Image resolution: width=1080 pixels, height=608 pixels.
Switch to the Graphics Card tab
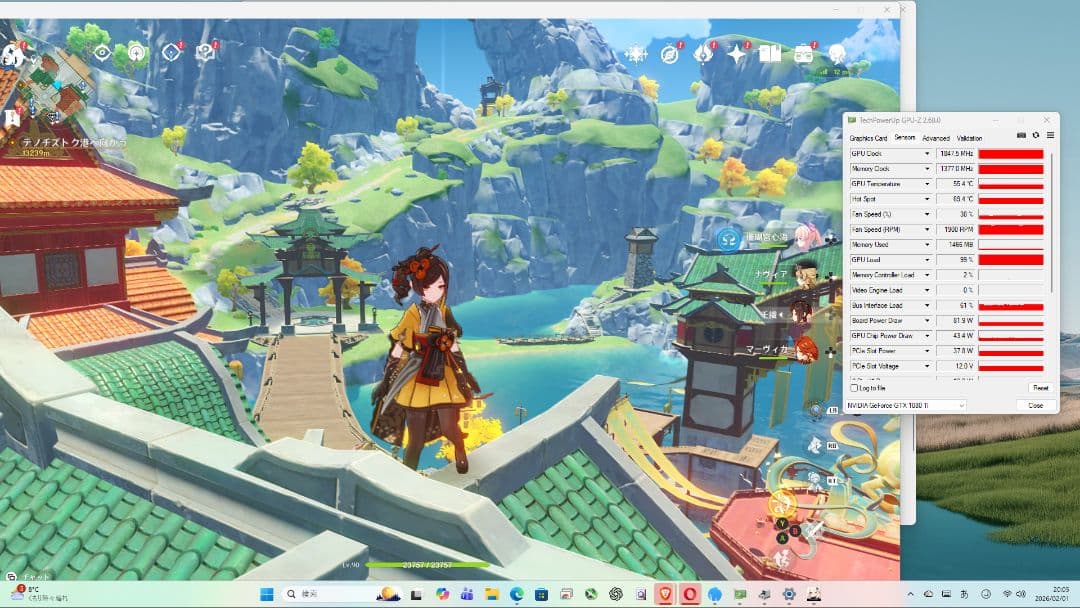click(868, 138)
